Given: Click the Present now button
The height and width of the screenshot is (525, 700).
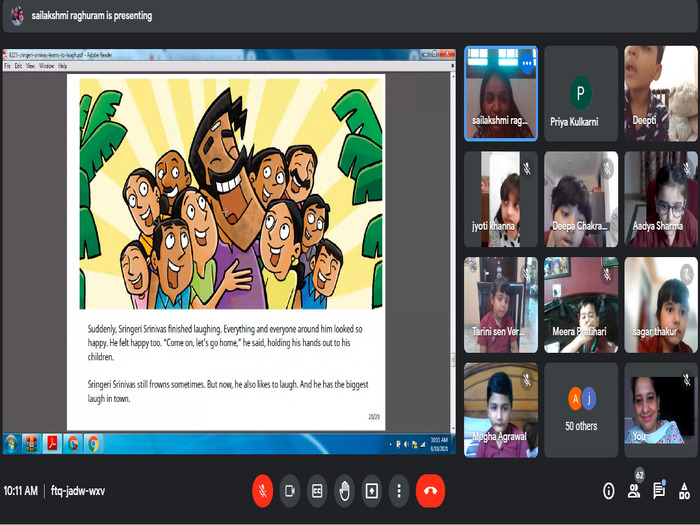Looking at the screenshot, I should tap(371, 491).
